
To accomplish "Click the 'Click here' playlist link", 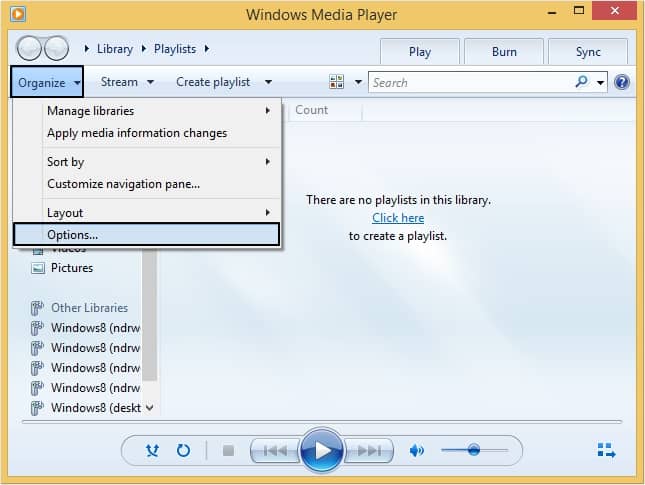I will pyautogui.click(x=398, y=218).
